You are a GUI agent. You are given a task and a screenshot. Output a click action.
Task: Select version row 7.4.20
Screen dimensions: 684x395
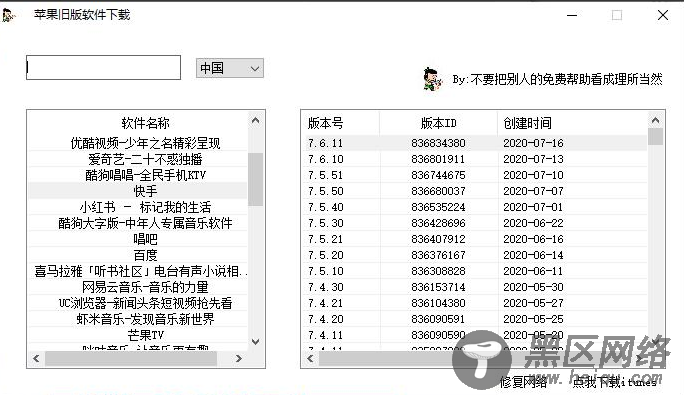(475, 319)
